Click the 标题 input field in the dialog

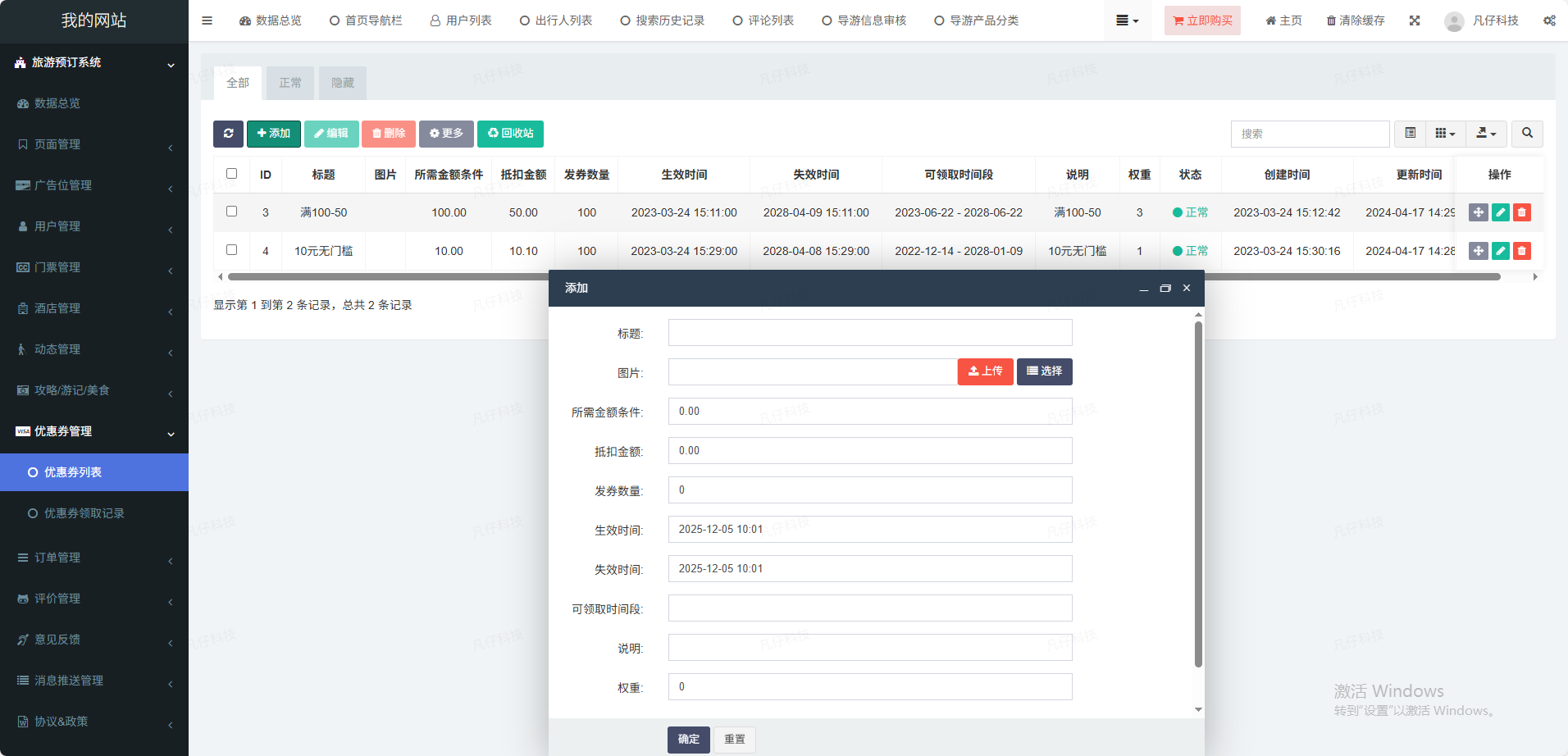[869, 333]
